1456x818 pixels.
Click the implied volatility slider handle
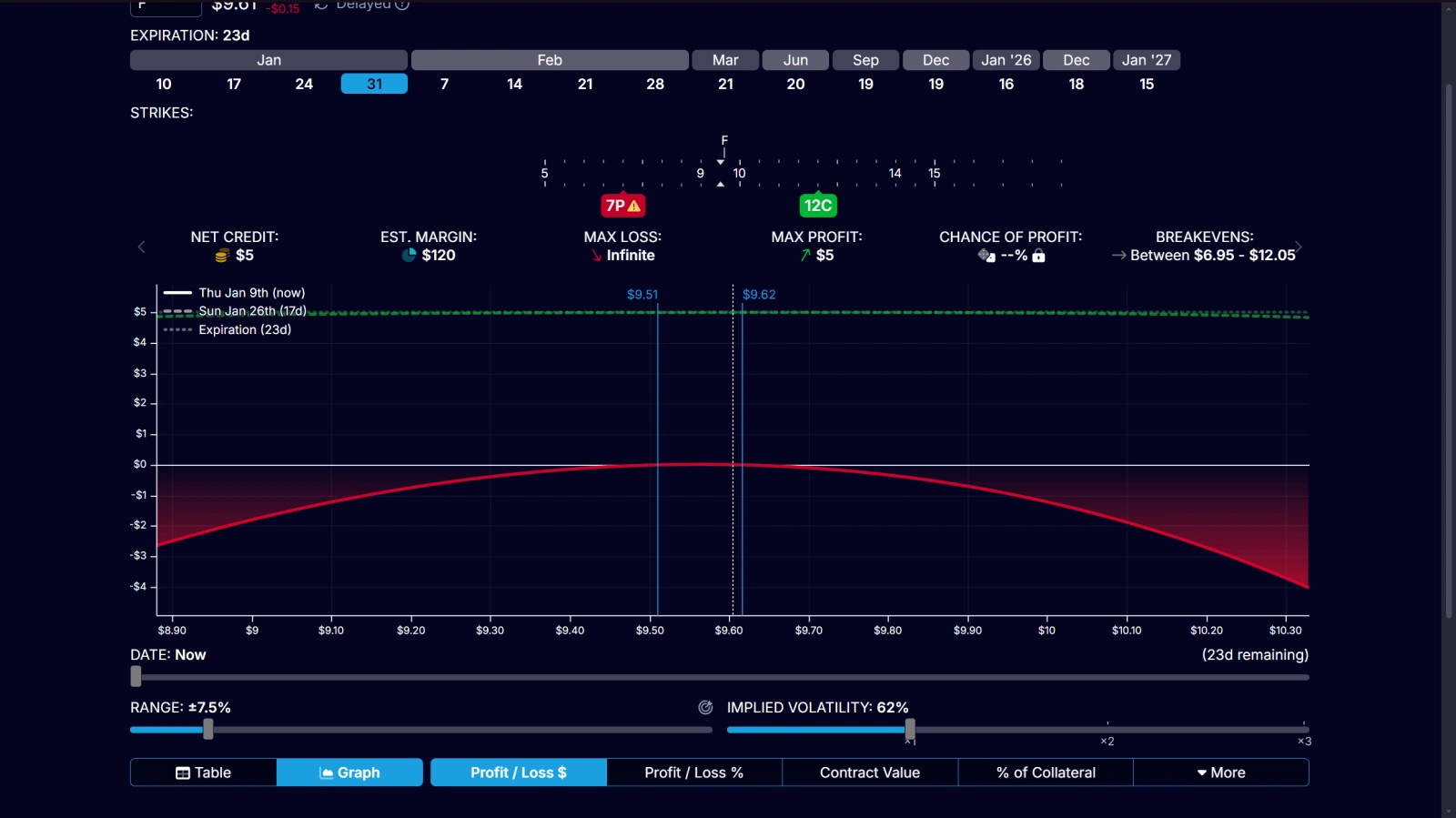click(910, 729)
